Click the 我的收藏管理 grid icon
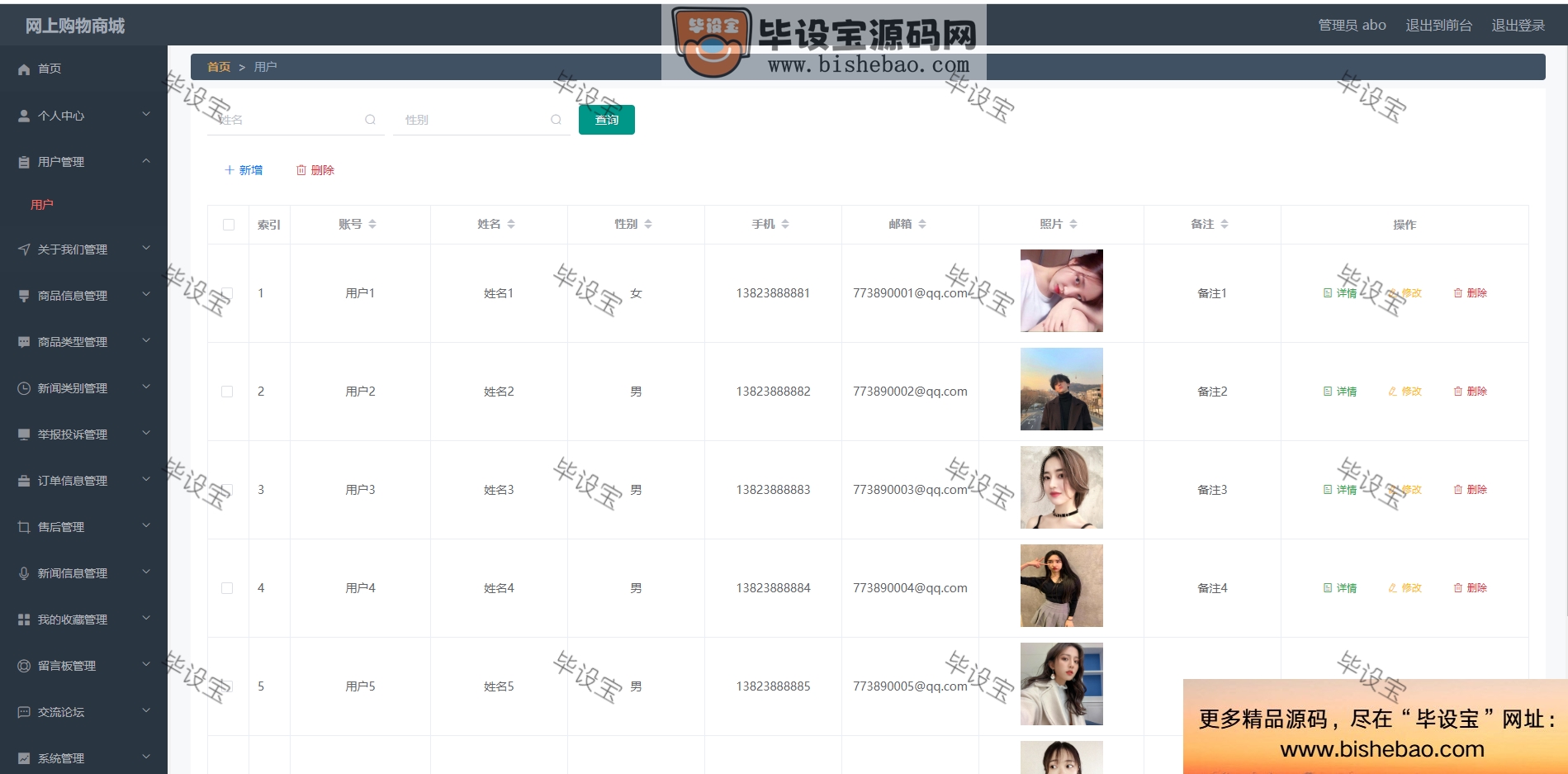Screen dimensions: 1568x774 point(24,620)
